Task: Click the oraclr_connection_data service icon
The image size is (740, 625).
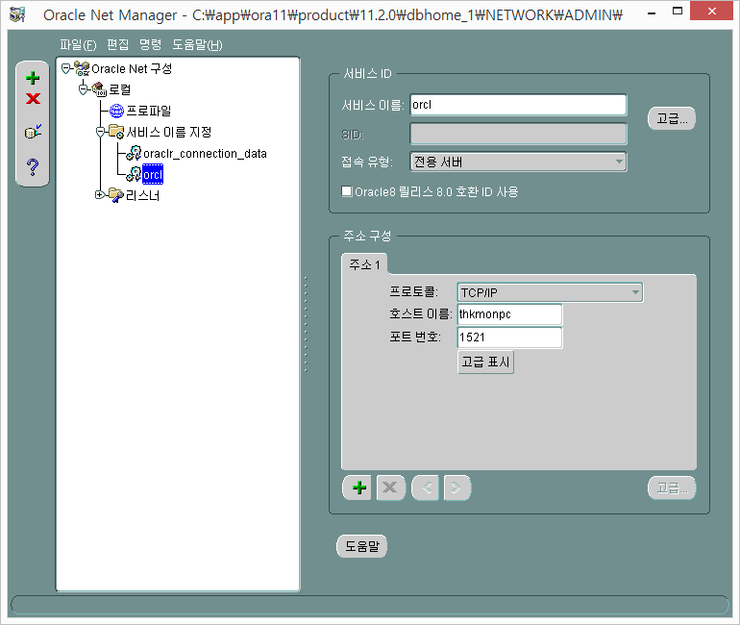Action: coord(133,153)
